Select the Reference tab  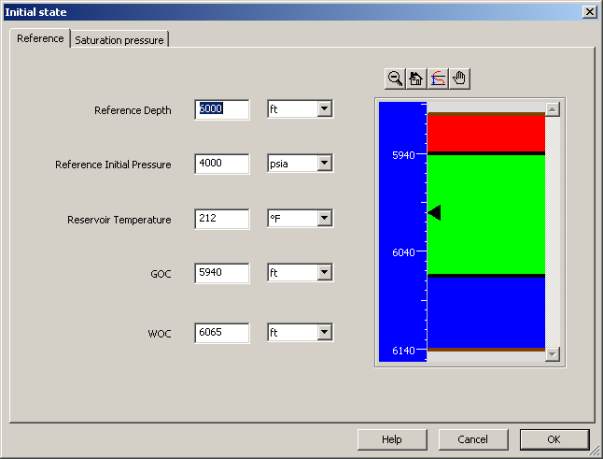tap(40, 39)
